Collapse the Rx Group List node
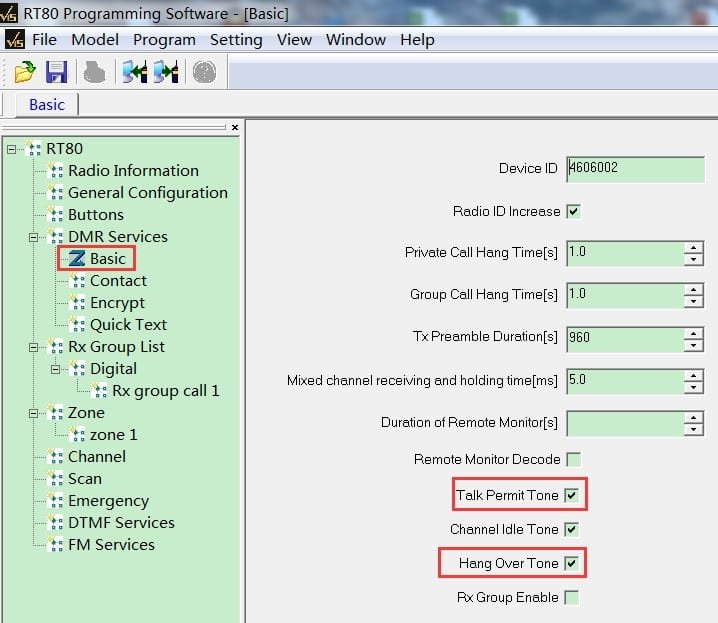 33,347
